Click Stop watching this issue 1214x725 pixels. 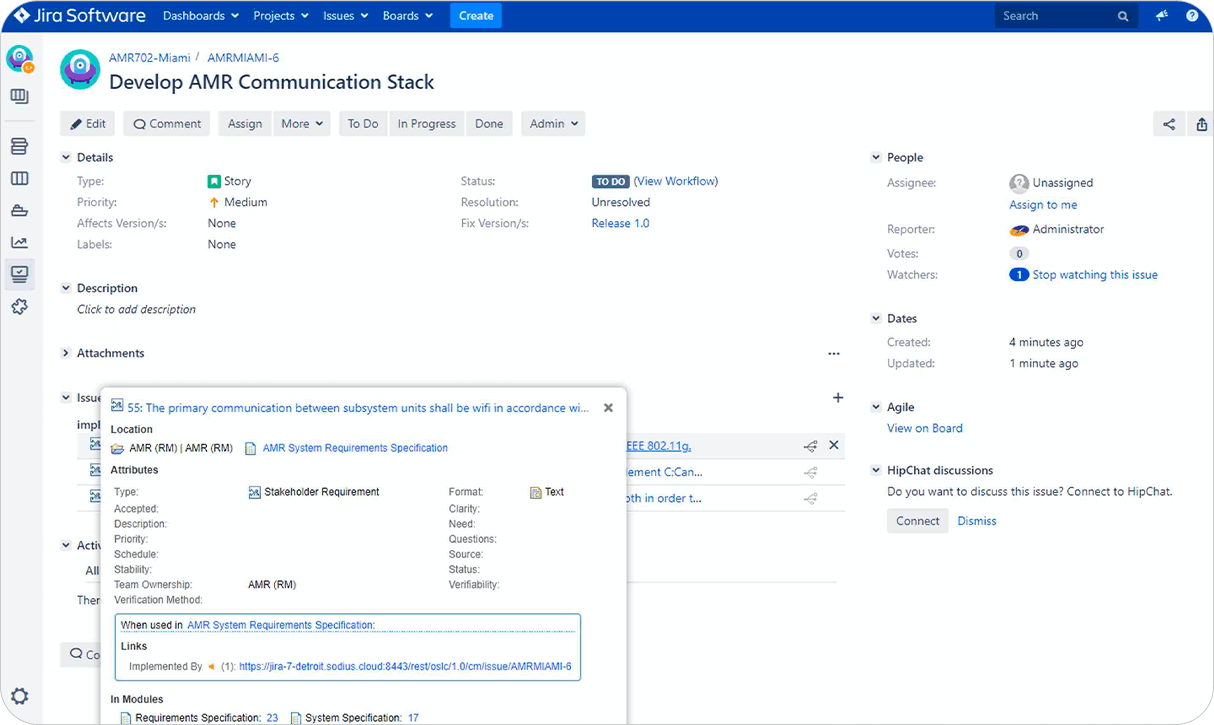click(1095, 275)
